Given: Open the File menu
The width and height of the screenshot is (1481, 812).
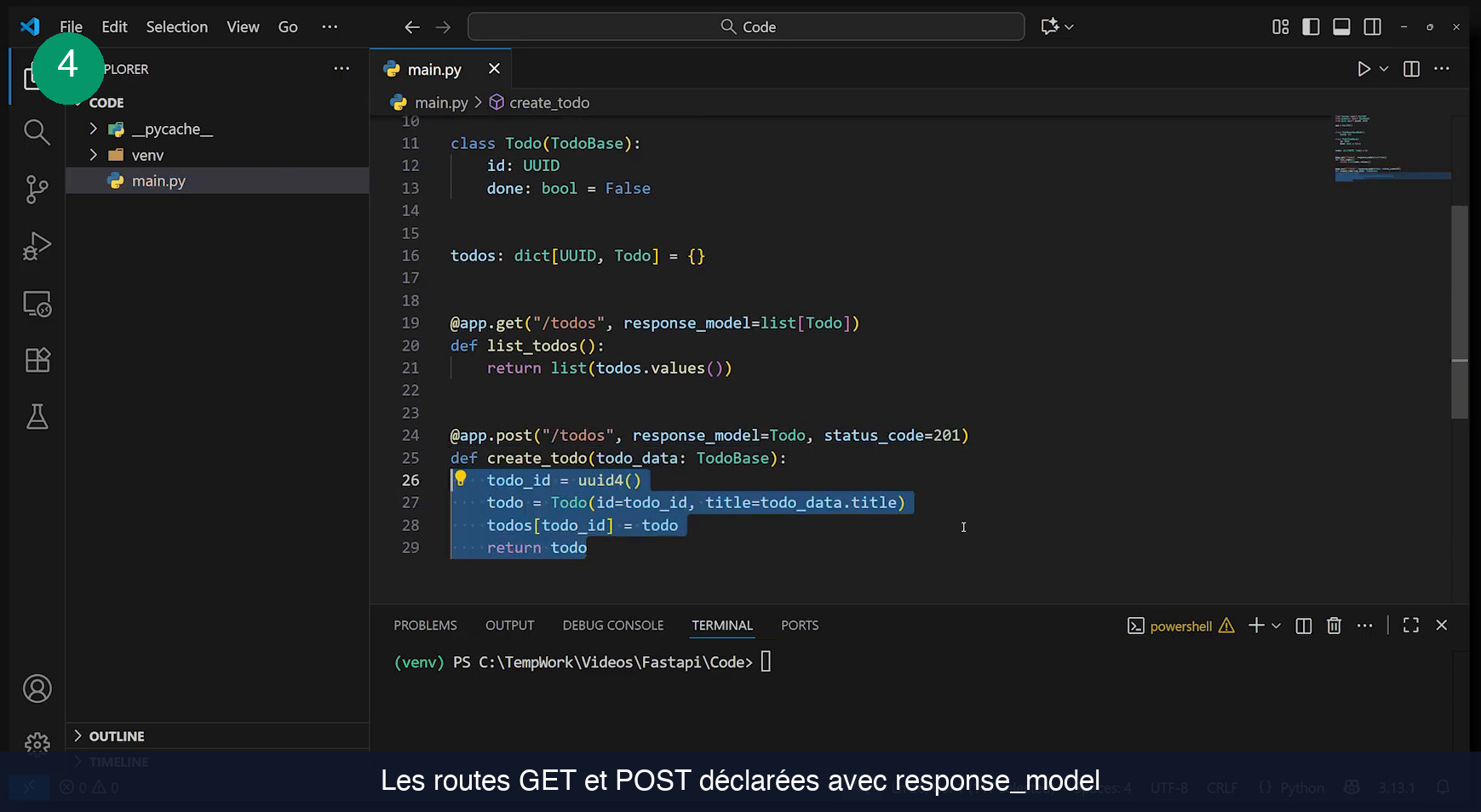Looking at the screenshot, I should (71, 27).
